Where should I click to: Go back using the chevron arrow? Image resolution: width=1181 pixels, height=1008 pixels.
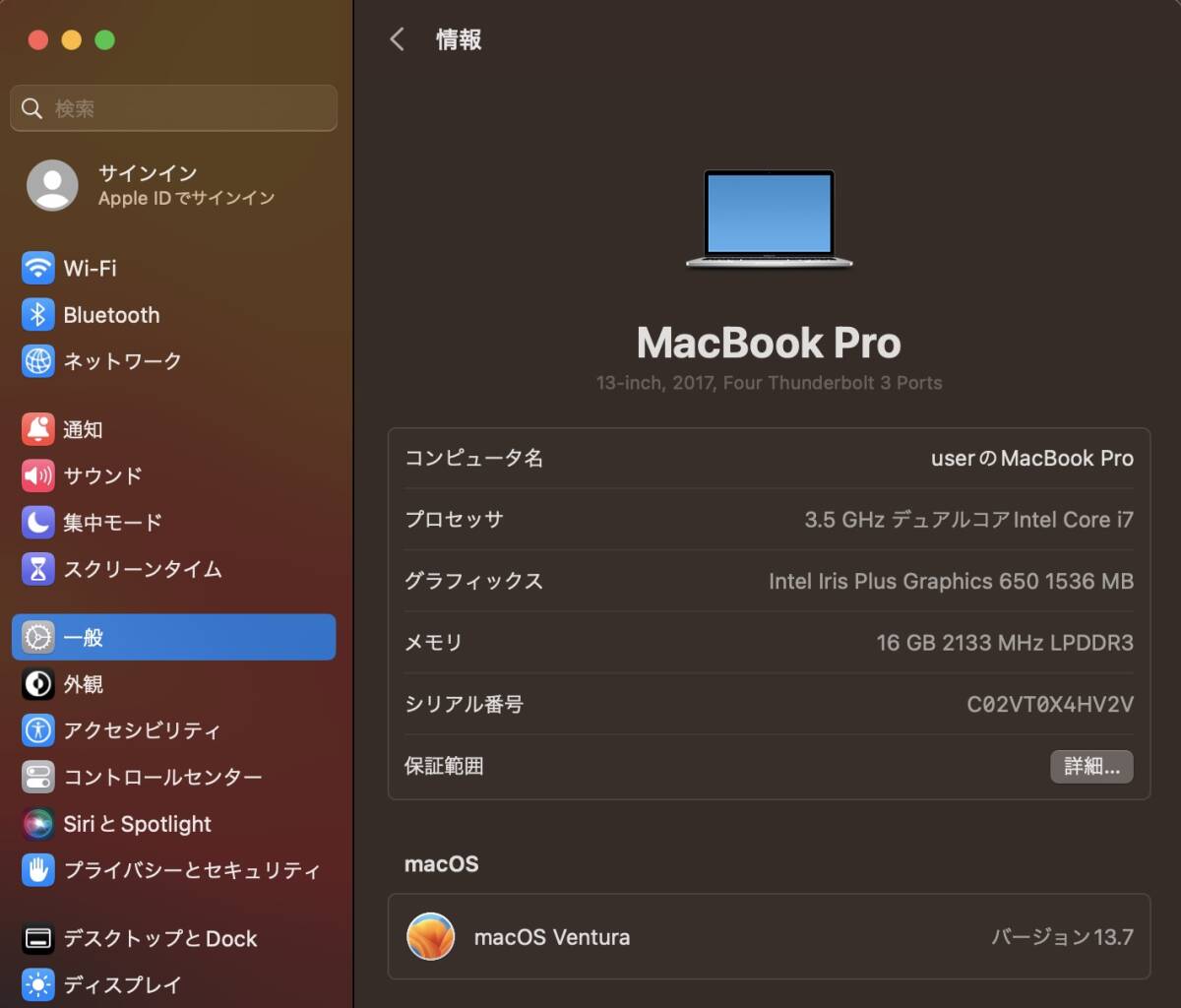398,39
